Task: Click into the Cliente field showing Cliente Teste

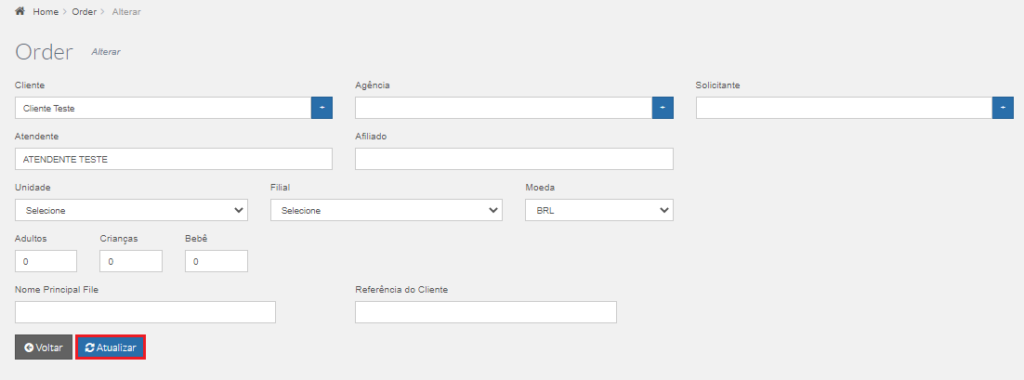Action: tap(163, 108)
